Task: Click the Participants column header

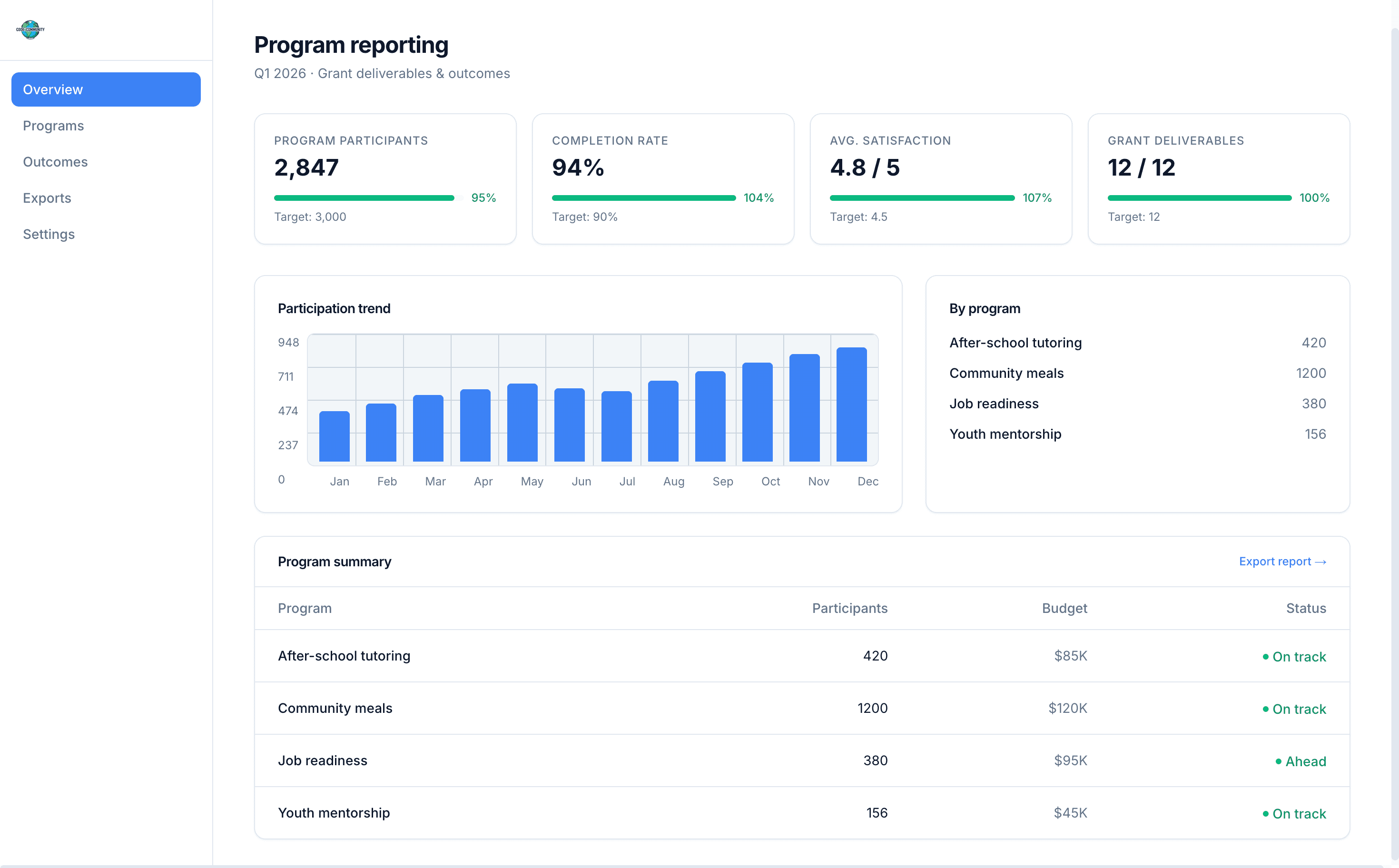Action: click(x=850, y=608)
